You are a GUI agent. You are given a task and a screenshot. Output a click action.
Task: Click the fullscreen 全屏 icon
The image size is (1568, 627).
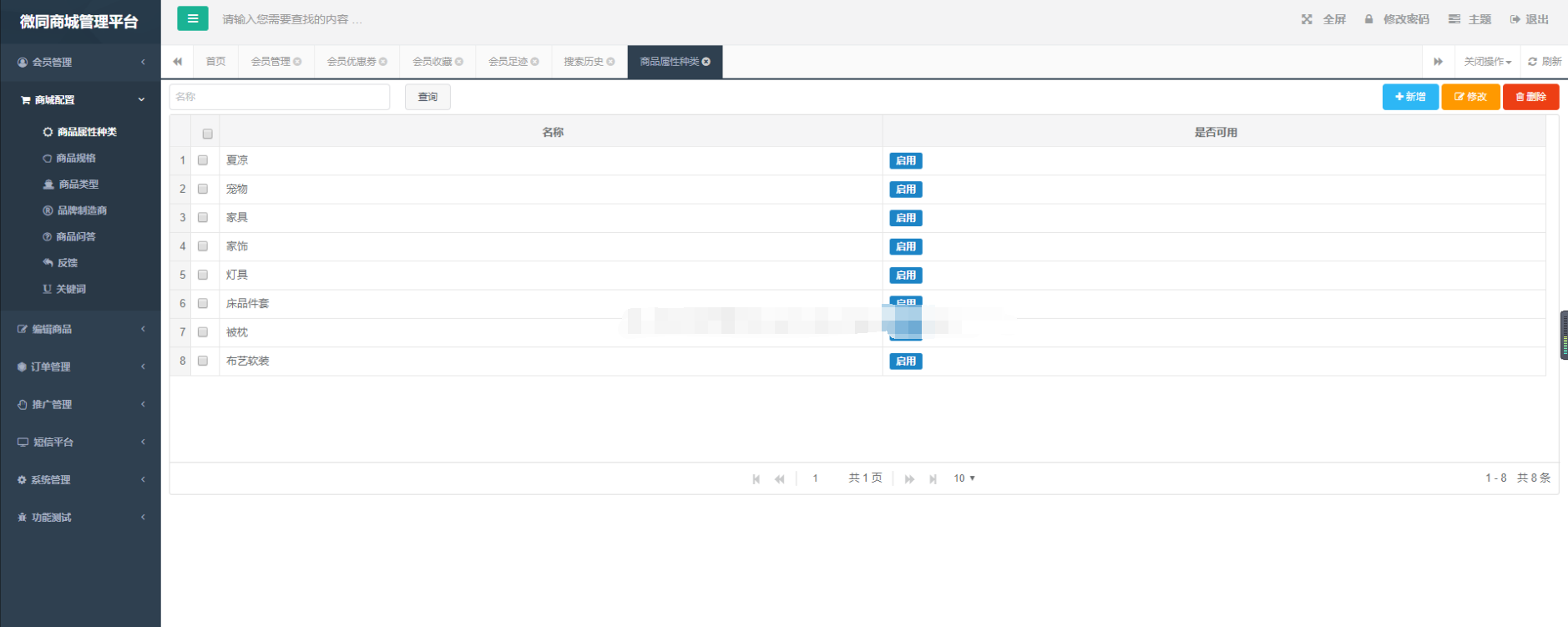pyautogui.click(x=1307, y=19)
